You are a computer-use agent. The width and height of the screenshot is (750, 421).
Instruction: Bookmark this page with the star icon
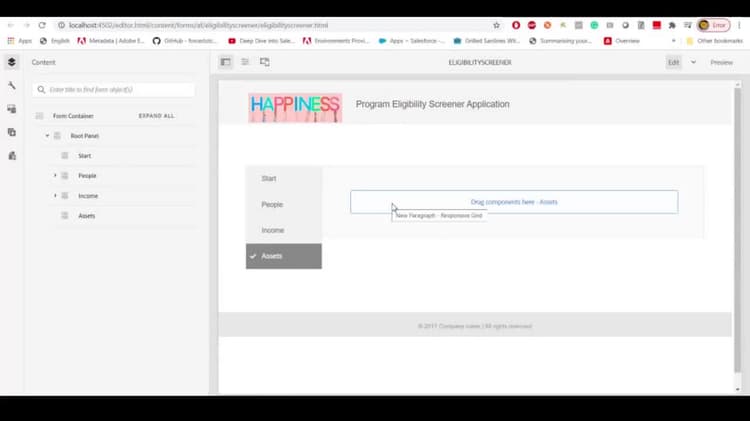coord(496,25)
